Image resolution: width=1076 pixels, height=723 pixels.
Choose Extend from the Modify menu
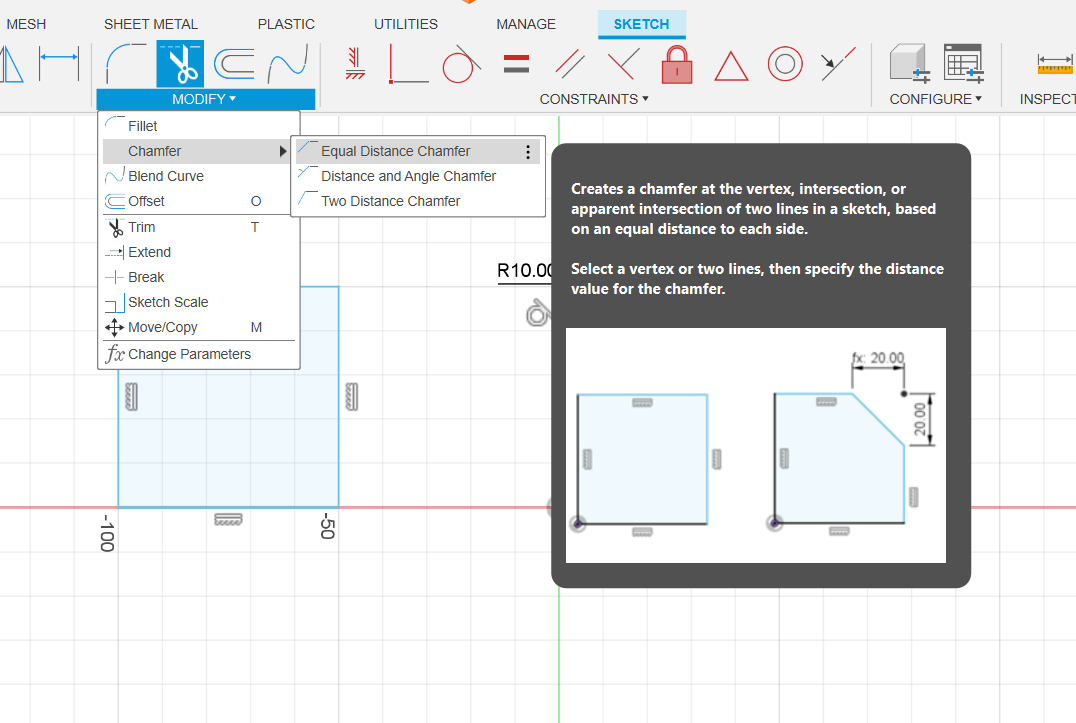[199, 252]
